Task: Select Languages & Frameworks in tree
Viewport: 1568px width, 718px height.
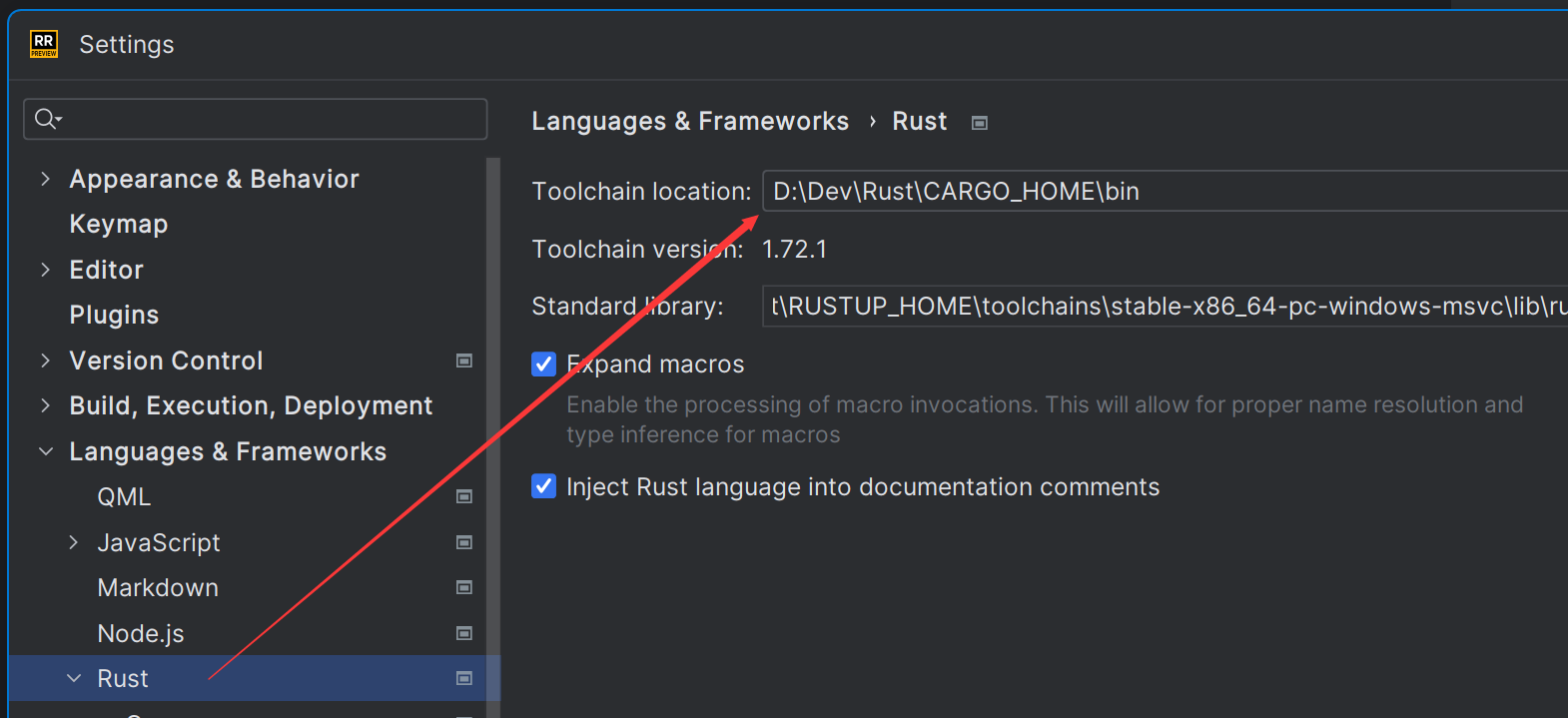Action: click(x=228, y=451)
